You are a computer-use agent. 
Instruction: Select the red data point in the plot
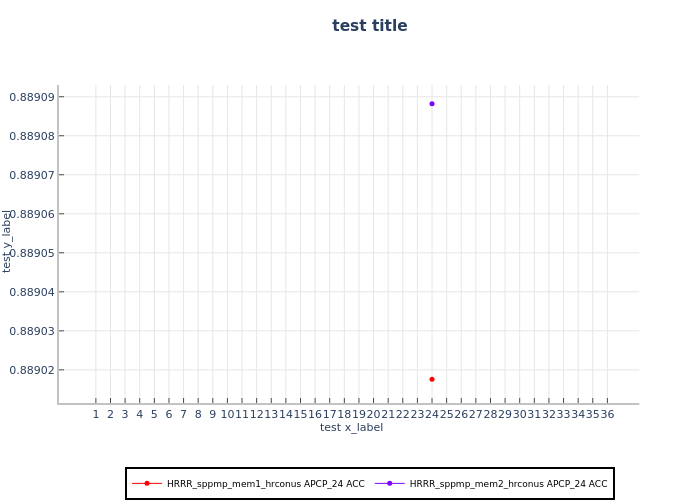click(x=432, y=379)
